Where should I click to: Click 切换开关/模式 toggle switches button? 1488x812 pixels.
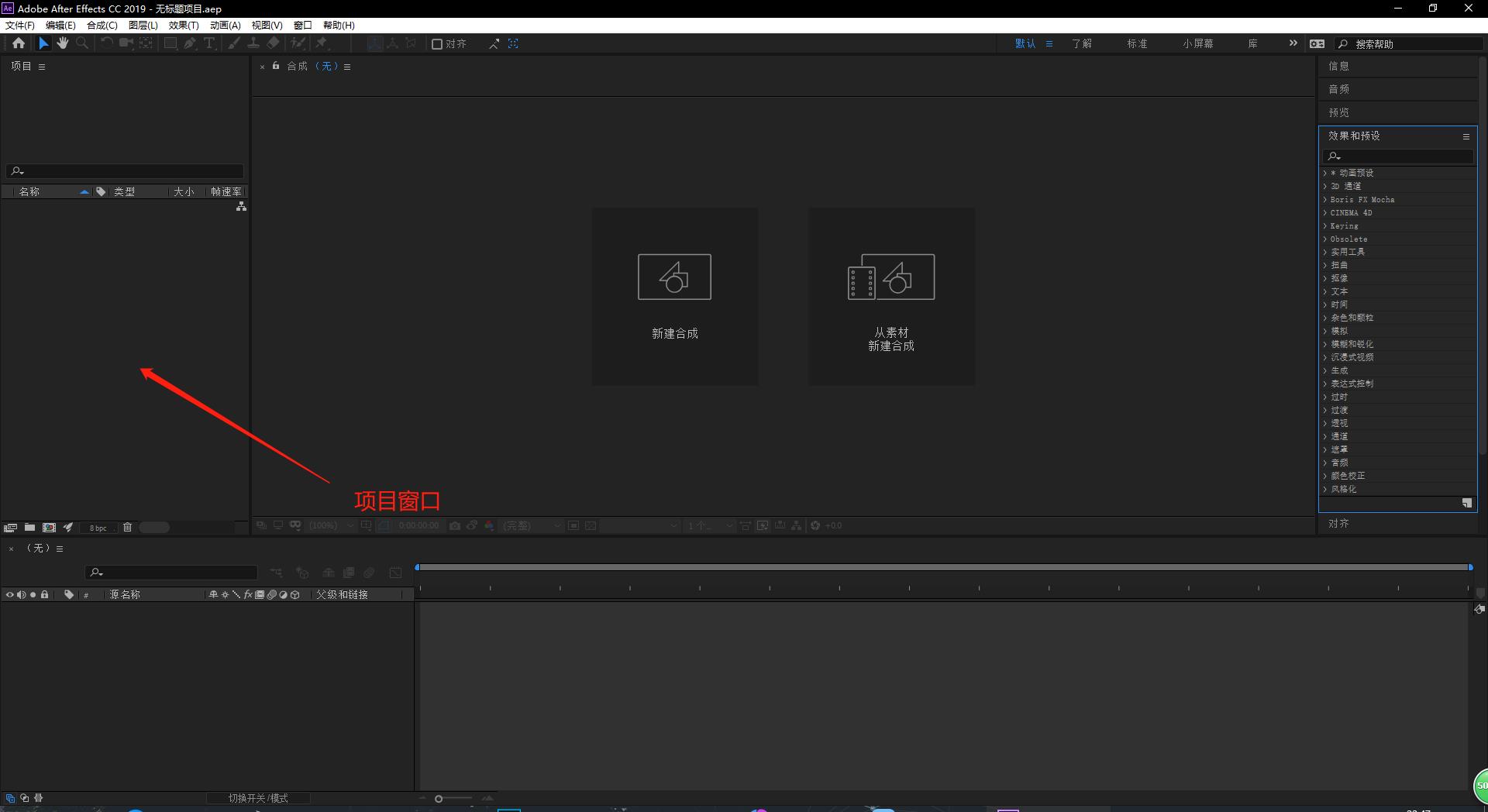[x=258, y=798]
